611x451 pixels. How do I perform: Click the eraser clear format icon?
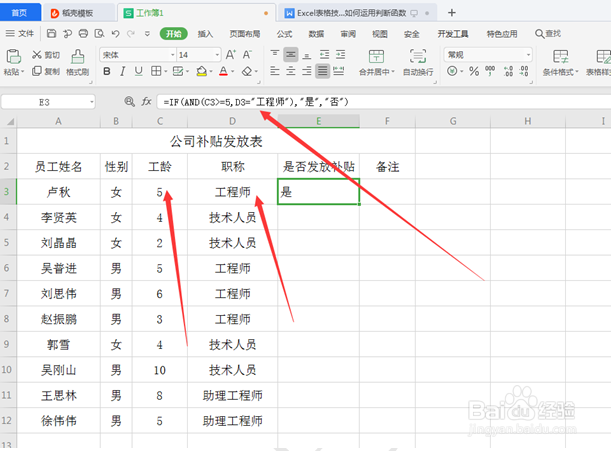click(x=246, y=71)
